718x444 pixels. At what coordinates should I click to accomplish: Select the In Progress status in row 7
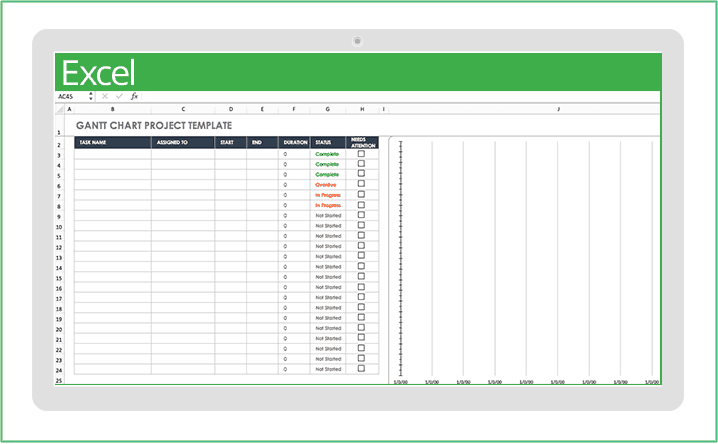327,195
